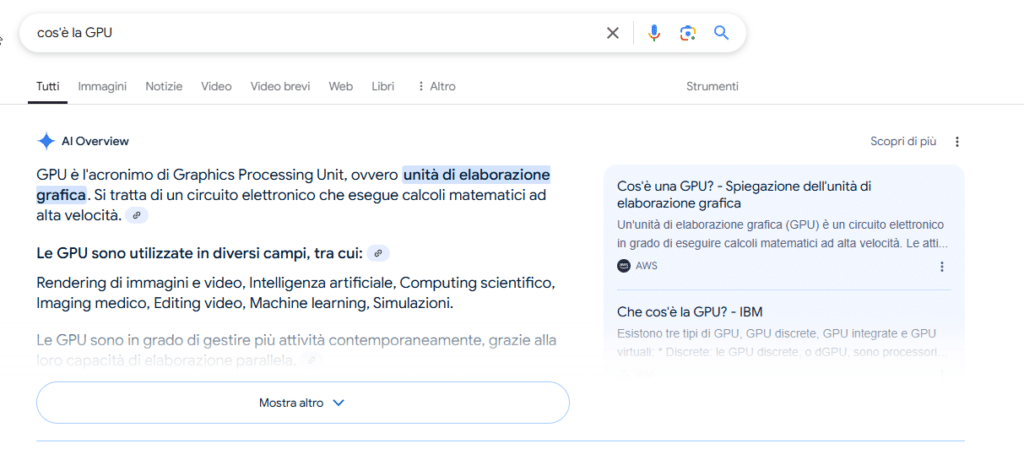The image size is (1024, 465).
Task: Click the "Scopri di più" link
Action: [x=903, y=141]
